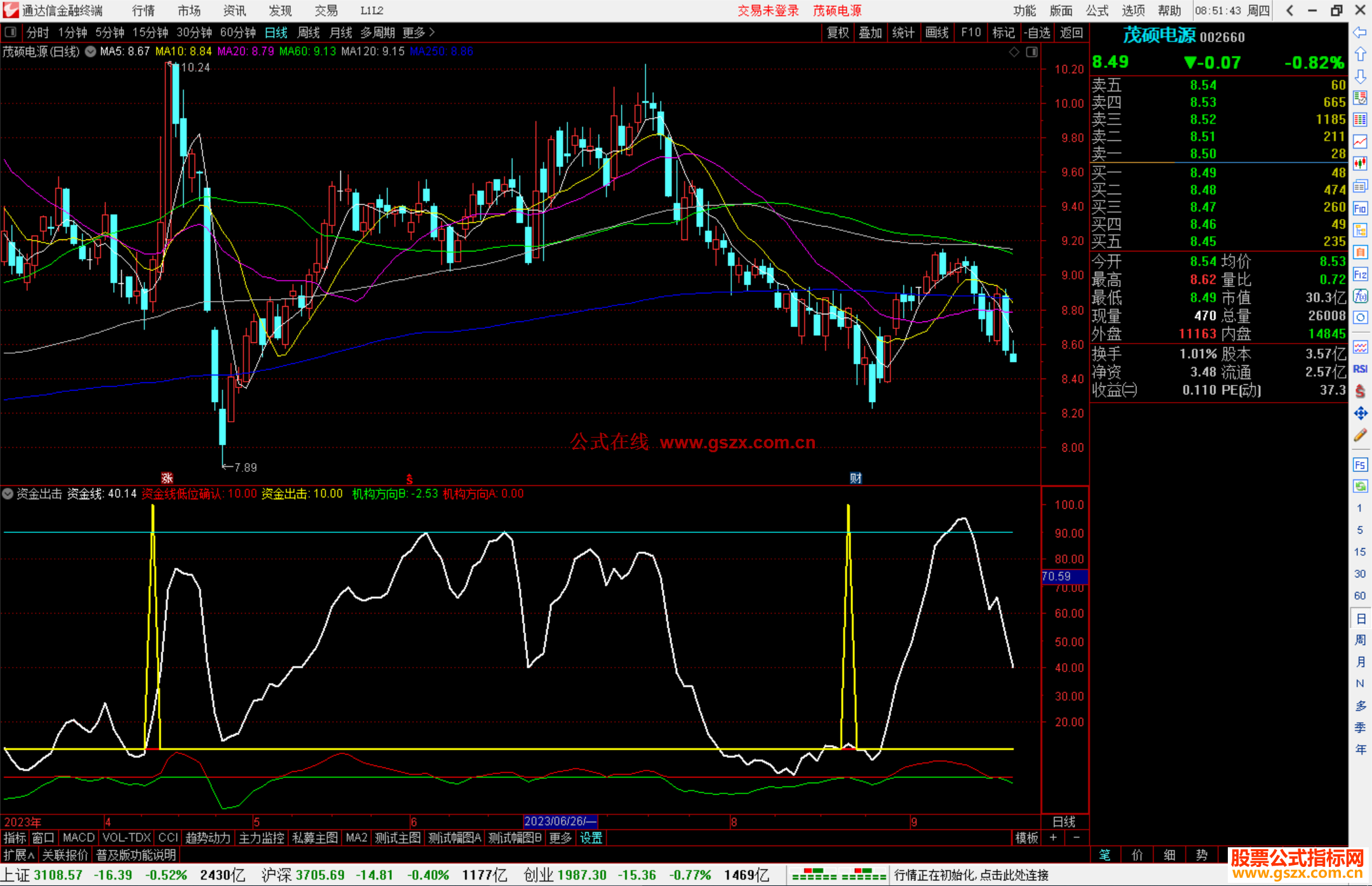This screenshot has height=886, width=1372.
Task: Expand 茂硕电源(日线) indicator dropdown arrow
Action: click(x=91, y=51)
